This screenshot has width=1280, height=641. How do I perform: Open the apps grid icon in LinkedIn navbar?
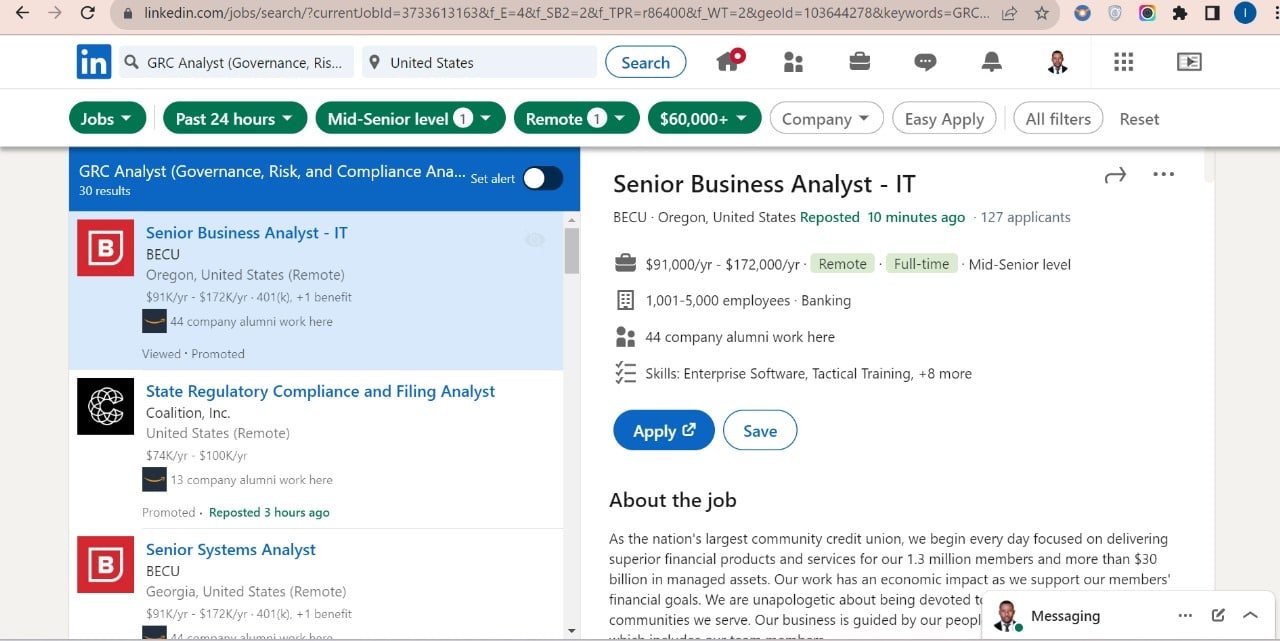pos(1123,62)
